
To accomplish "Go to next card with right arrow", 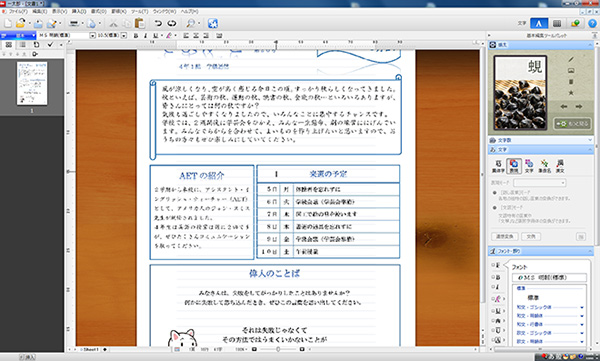I will [579, 106].
